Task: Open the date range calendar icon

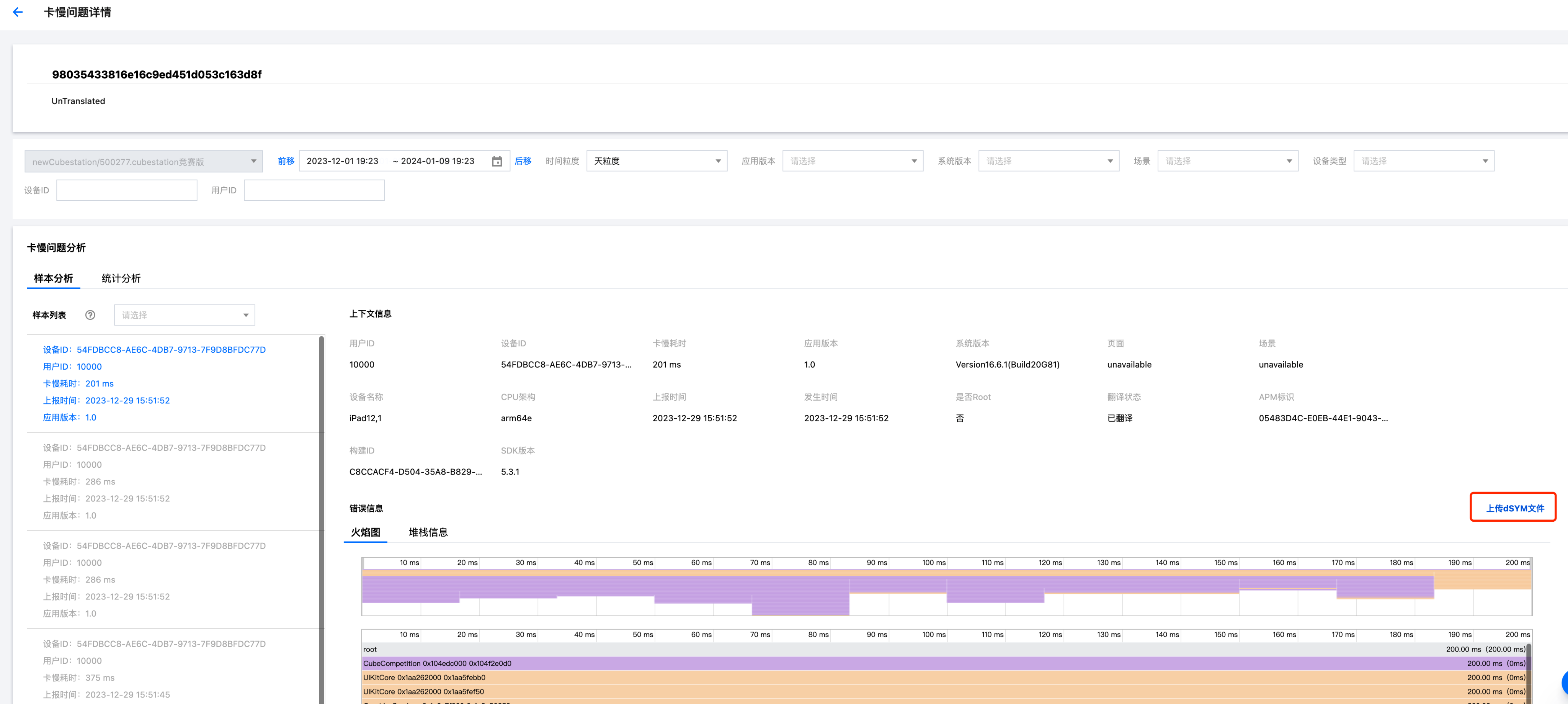Action: (497, 161)
